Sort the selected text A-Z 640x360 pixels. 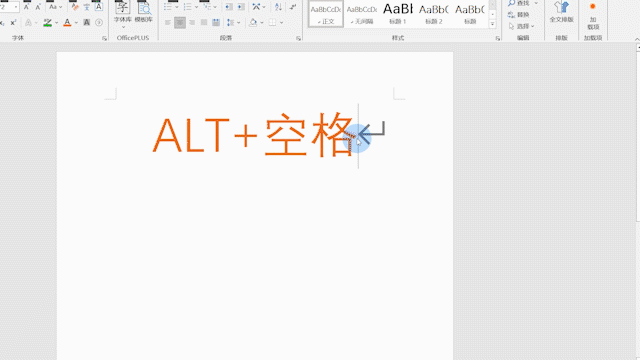coord(278,7)
